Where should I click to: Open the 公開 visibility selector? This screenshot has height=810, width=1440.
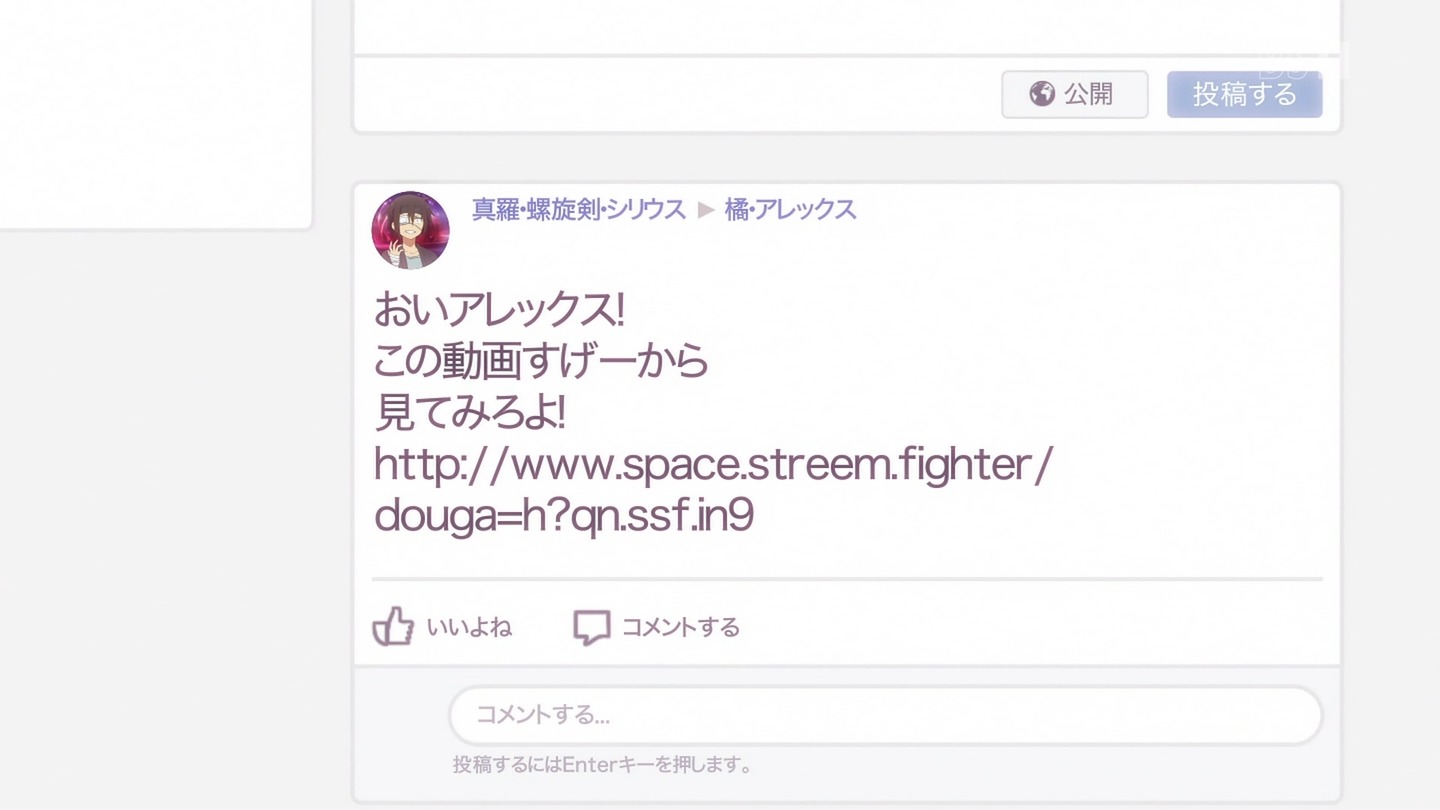tap(1075, 94)
